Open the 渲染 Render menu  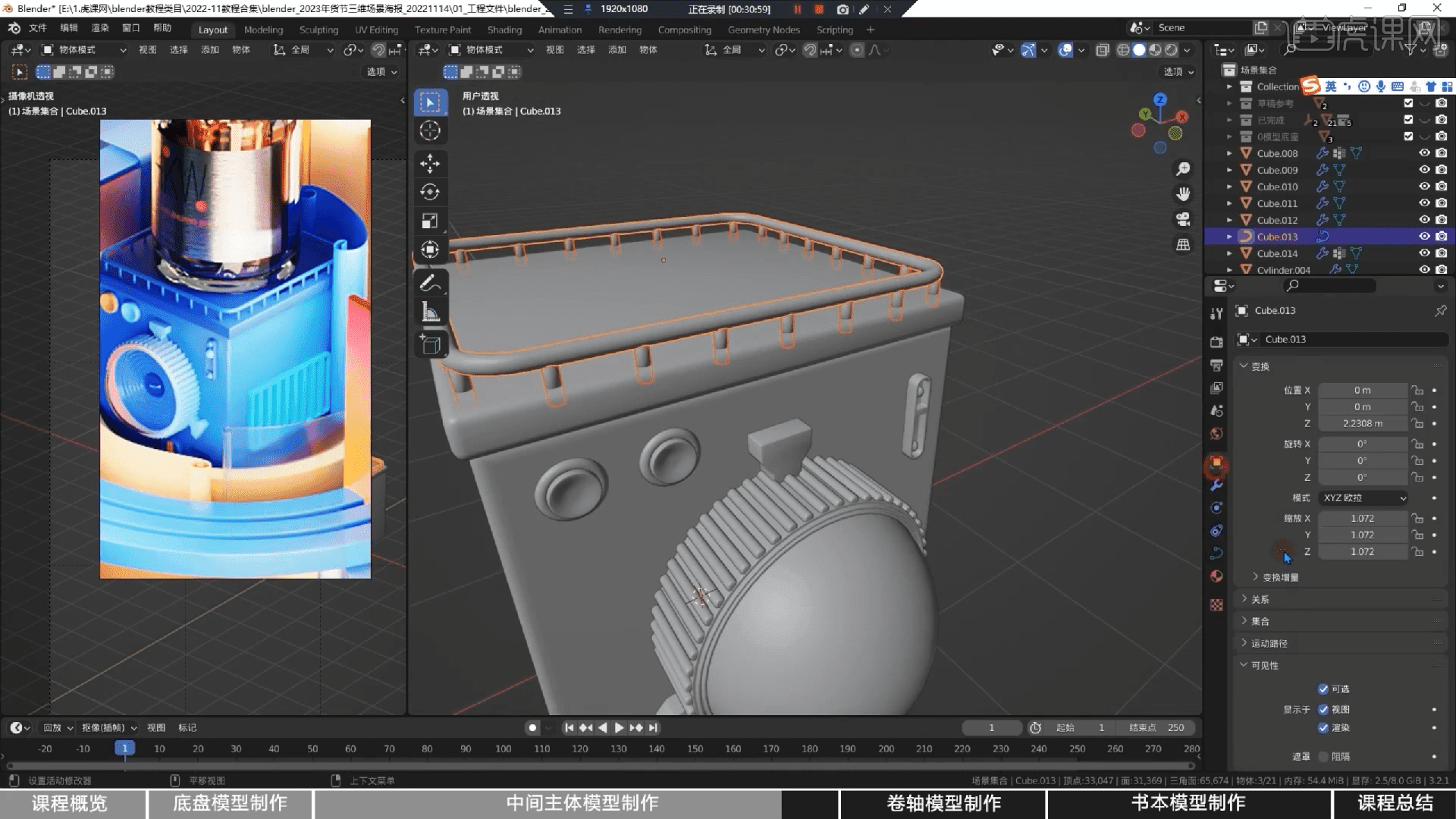pyautogui.click(x=99, y=28)
